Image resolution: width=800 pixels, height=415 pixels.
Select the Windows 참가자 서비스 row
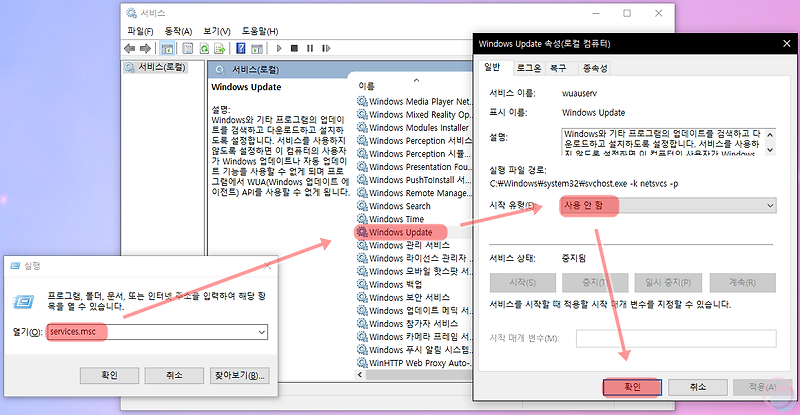[413, 324]
